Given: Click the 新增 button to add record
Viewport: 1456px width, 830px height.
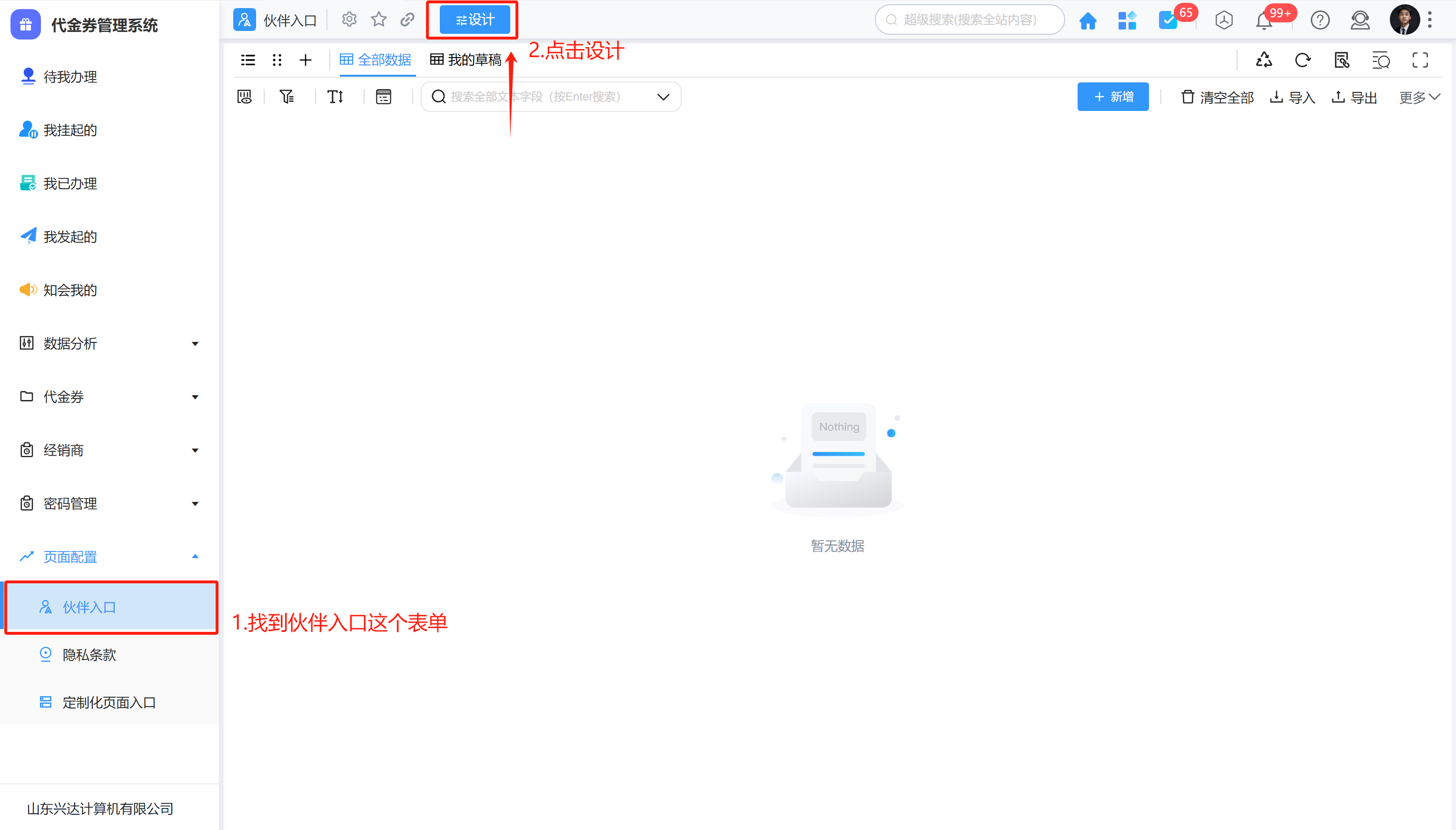Looking at the screenshot, I should click(1112, 96).
